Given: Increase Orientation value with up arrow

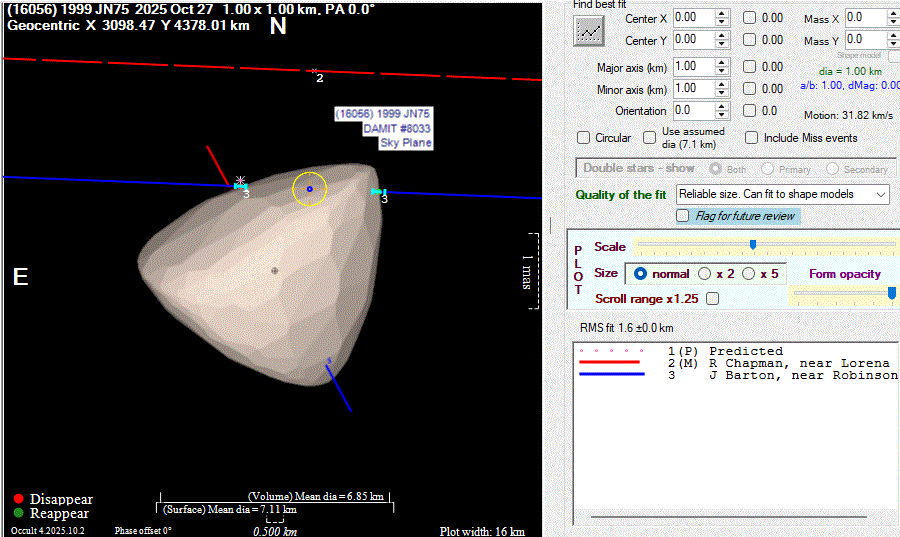Looking at the screenshot, I should pyautogui.click(x=722, y=106).
